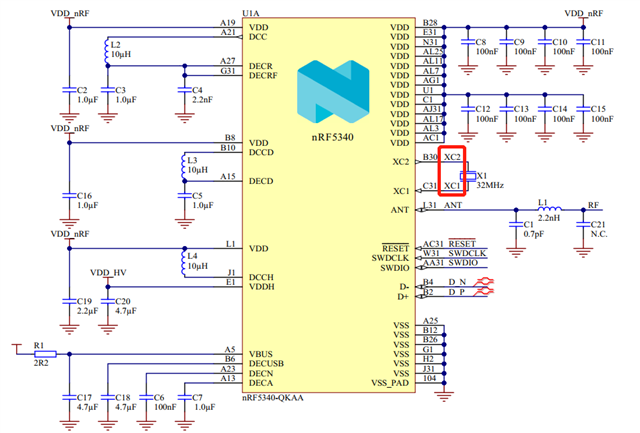Image resolution: width=640 pixels, height=433 pixels.
Task: Click pin number B28
Action: (430, 23)
